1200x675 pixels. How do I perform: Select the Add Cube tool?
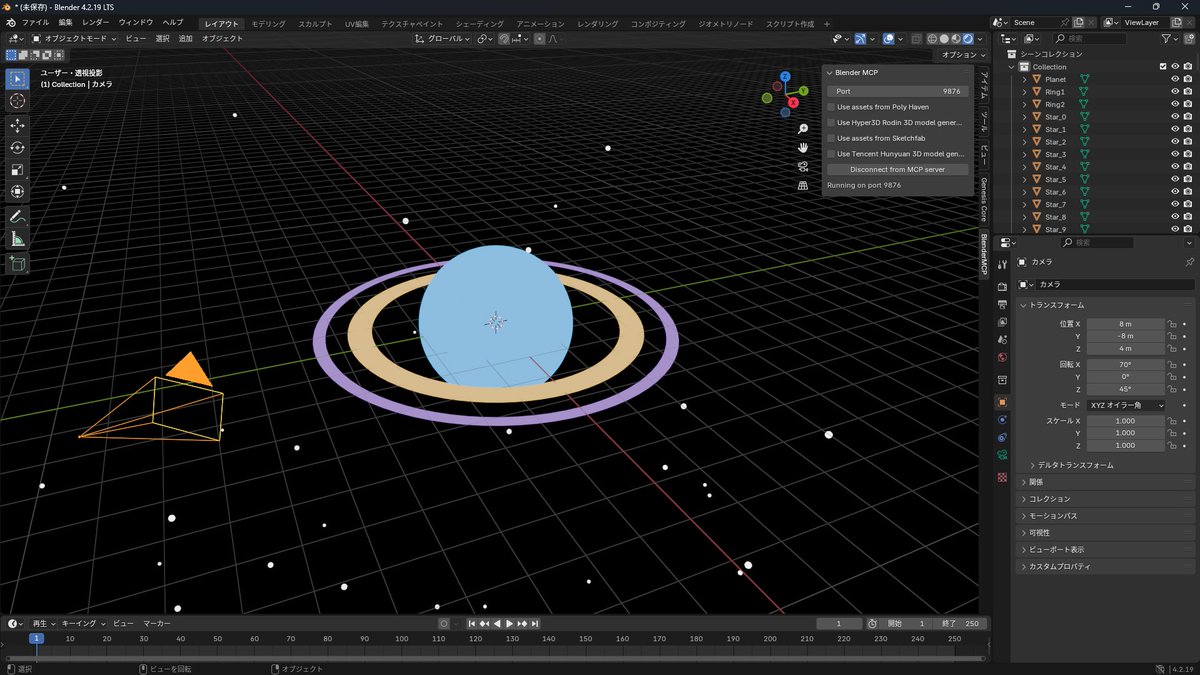[x=17, y=263]
